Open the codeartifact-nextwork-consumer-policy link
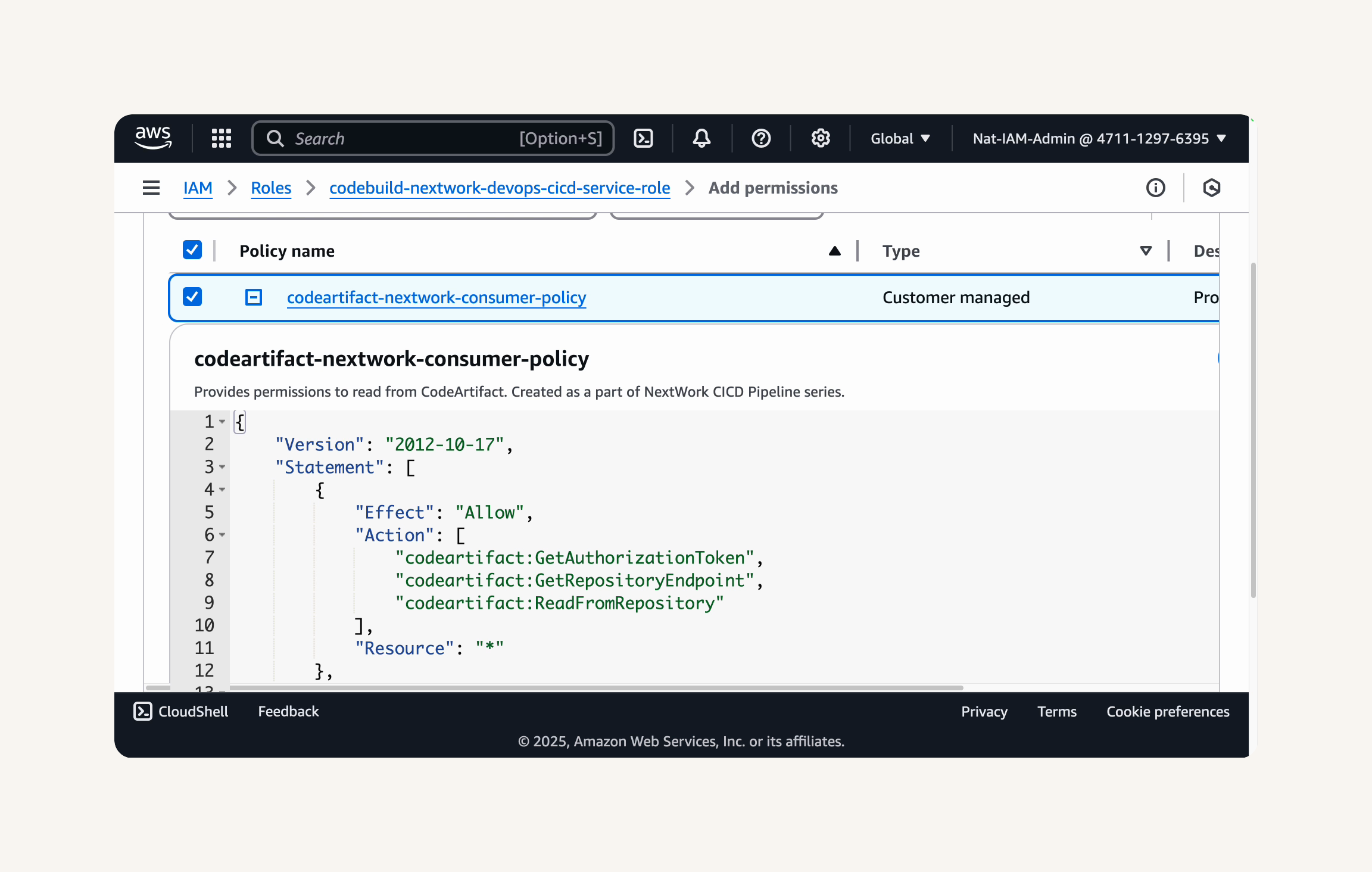The width and height of the screenshot is (1372, 872). [x=436, y=297]
